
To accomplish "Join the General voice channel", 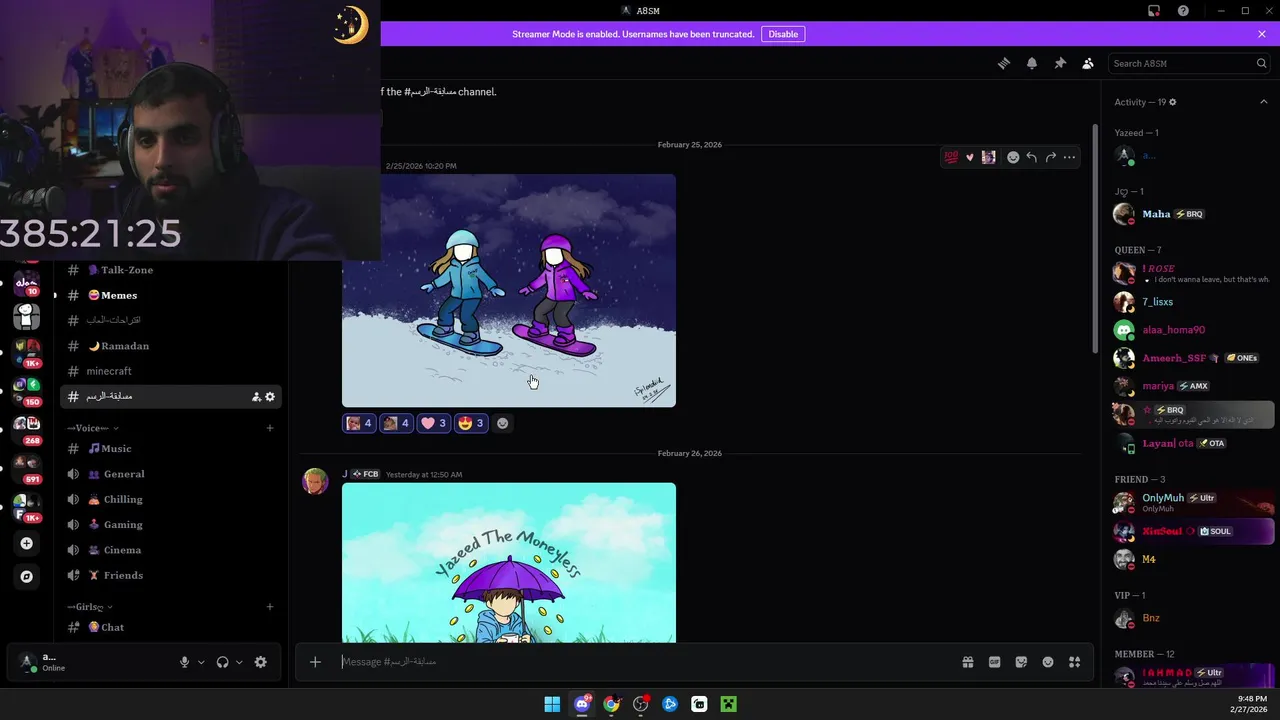I will (x=170, y=474).
